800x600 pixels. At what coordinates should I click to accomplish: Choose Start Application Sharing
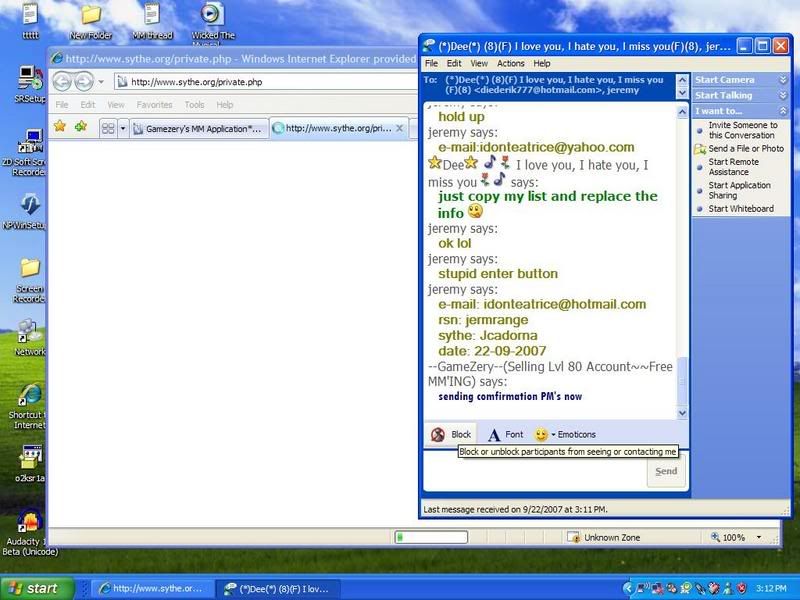click(739, 190)
